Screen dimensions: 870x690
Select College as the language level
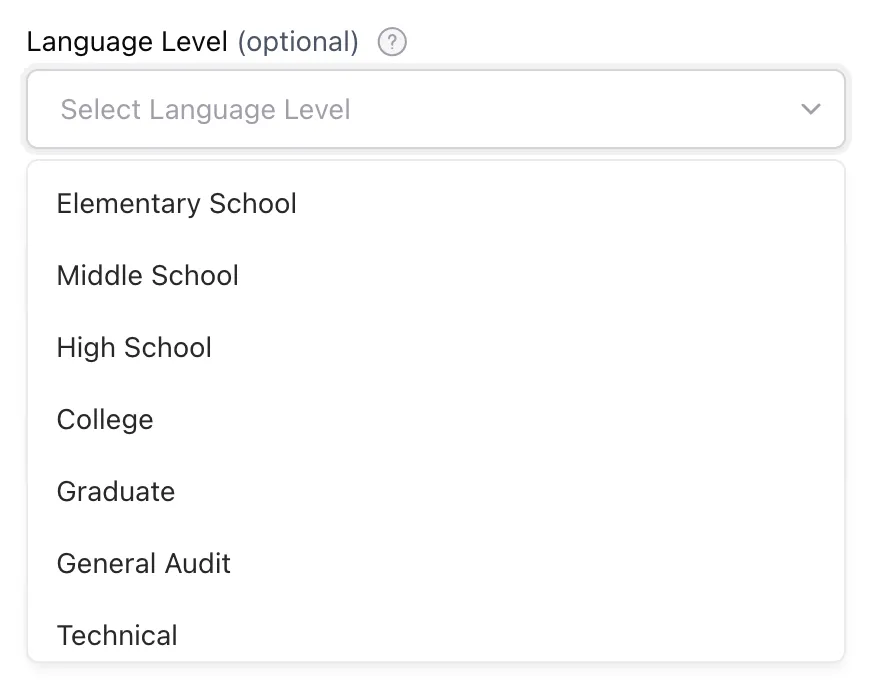105,420
